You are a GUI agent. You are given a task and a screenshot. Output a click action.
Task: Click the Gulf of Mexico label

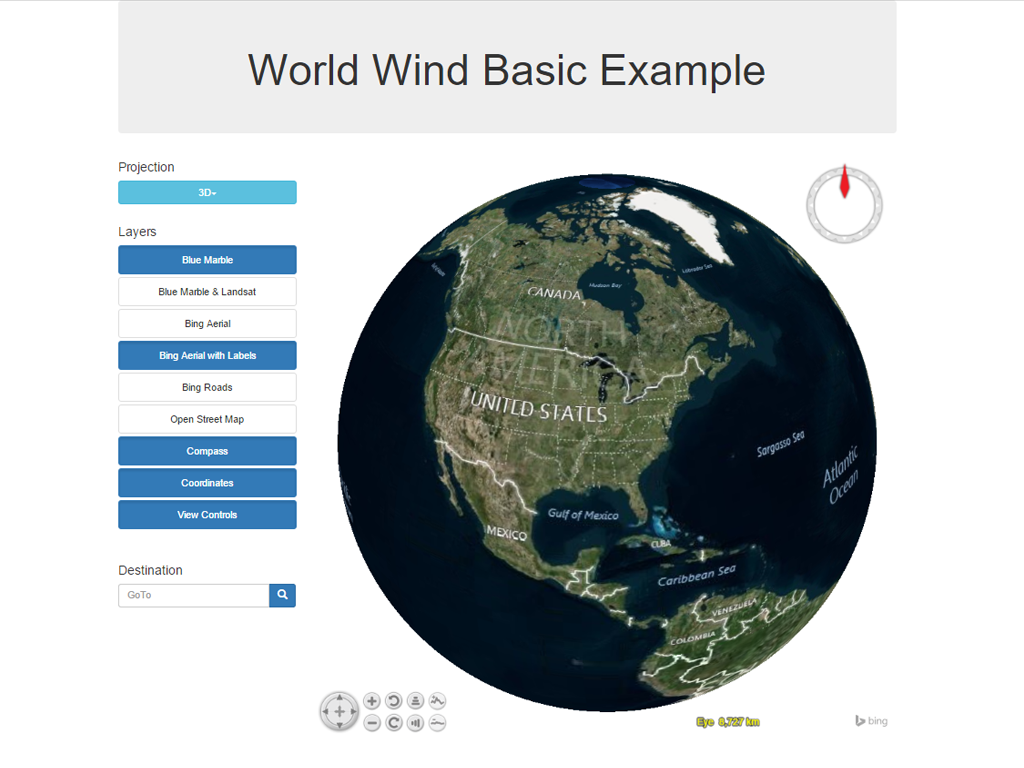(583, 515)
